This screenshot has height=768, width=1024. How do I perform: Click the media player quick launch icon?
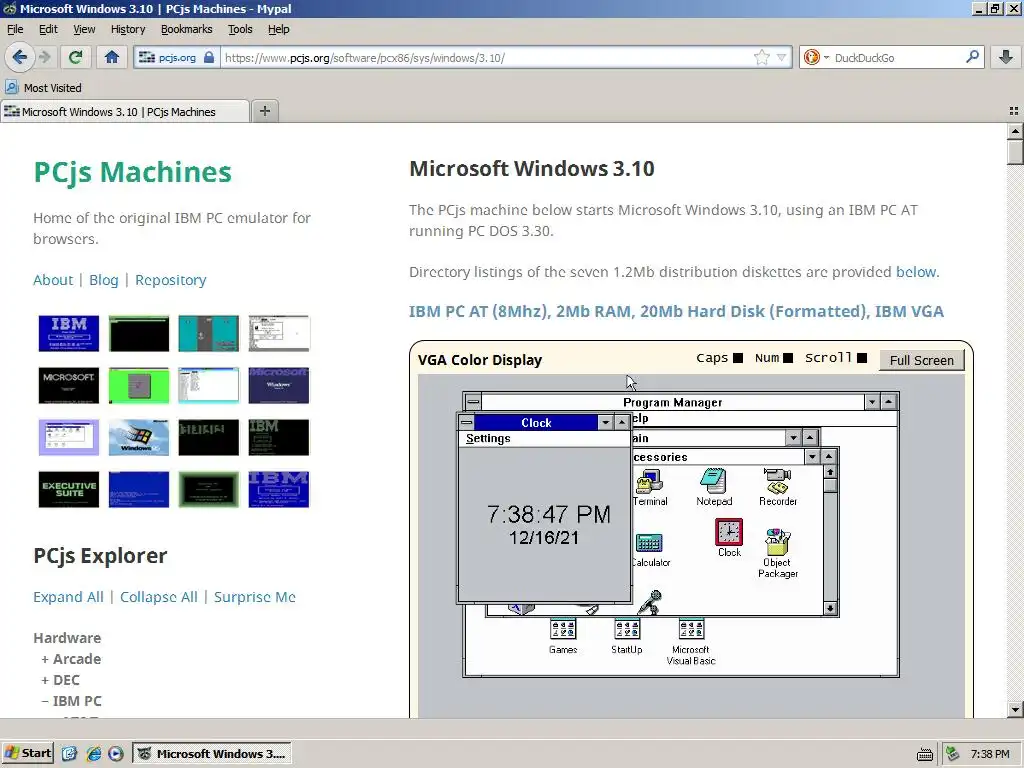coord(116,754)
